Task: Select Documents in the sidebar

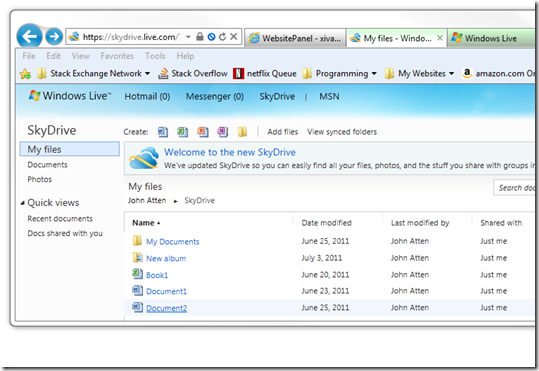Action: pyautogui.click(x=47, y=165)
